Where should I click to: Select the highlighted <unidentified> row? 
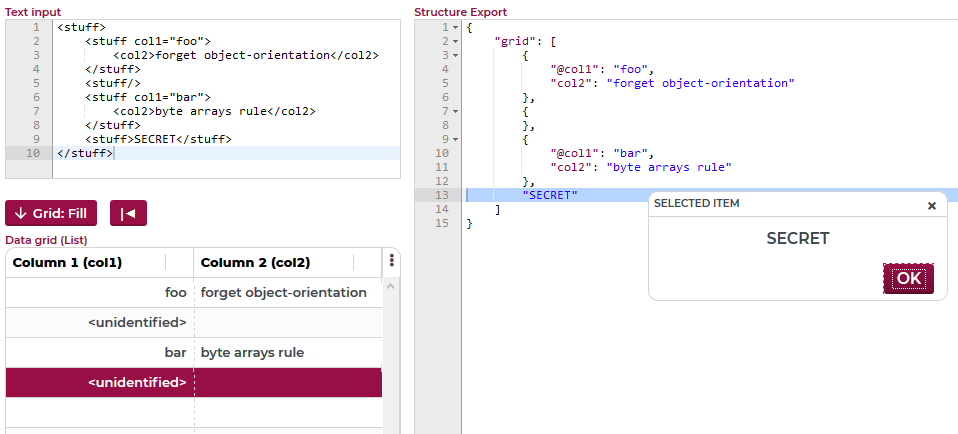[194, 383]
